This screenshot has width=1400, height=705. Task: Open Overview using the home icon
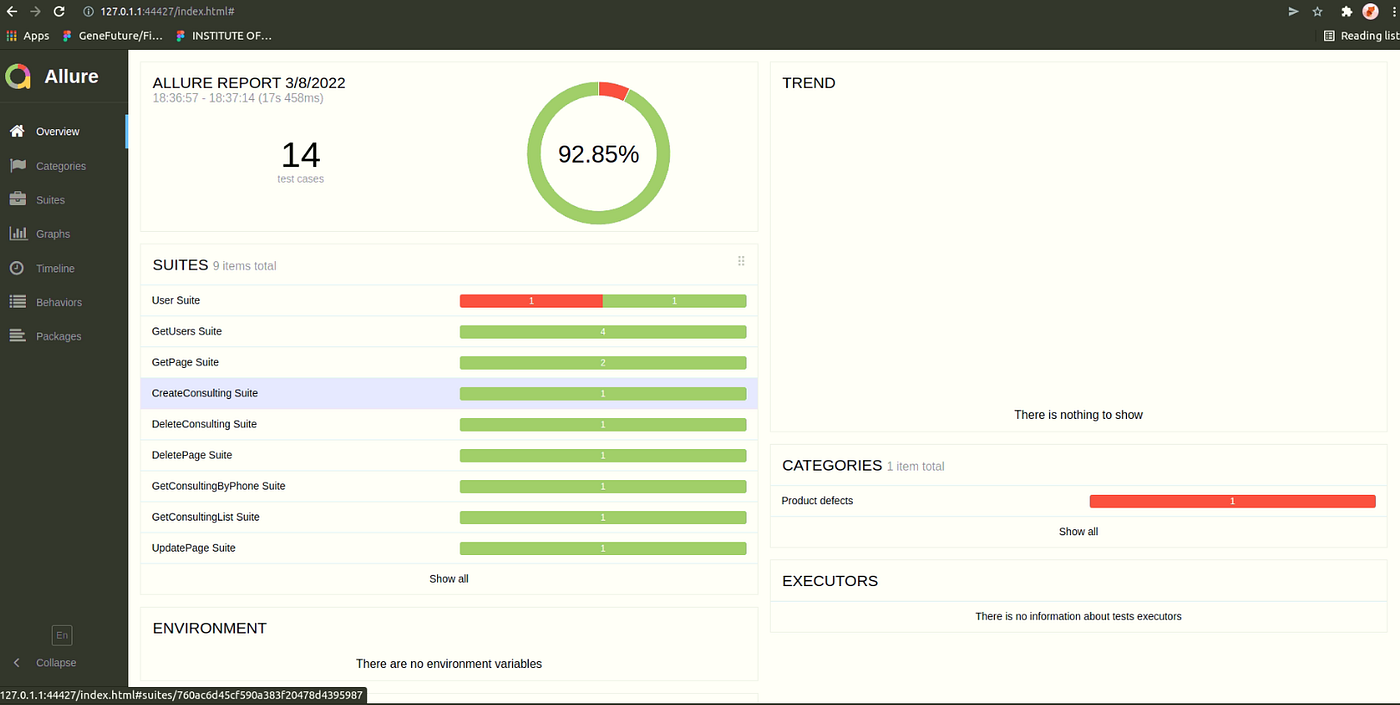point(16,131)
